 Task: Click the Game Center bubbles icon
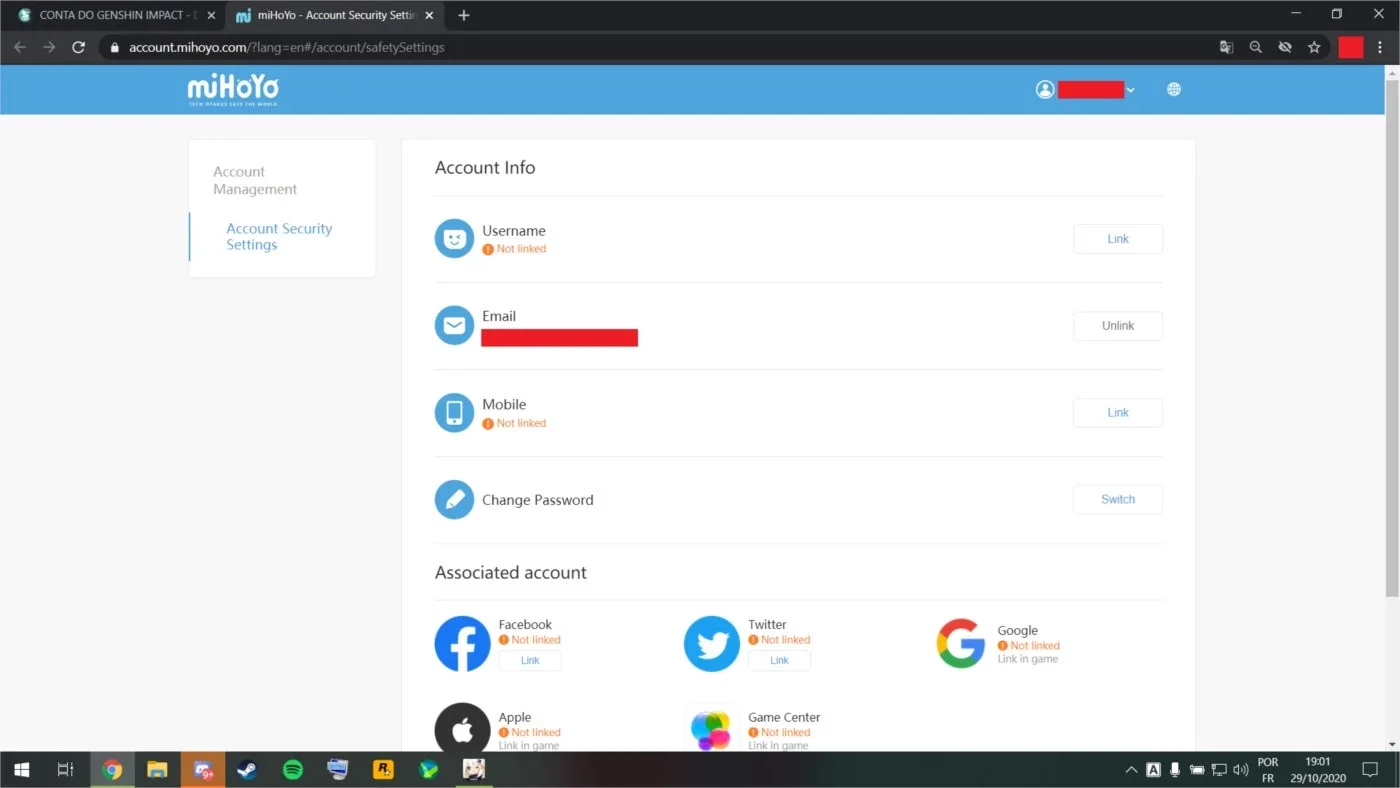click(712, 729)
